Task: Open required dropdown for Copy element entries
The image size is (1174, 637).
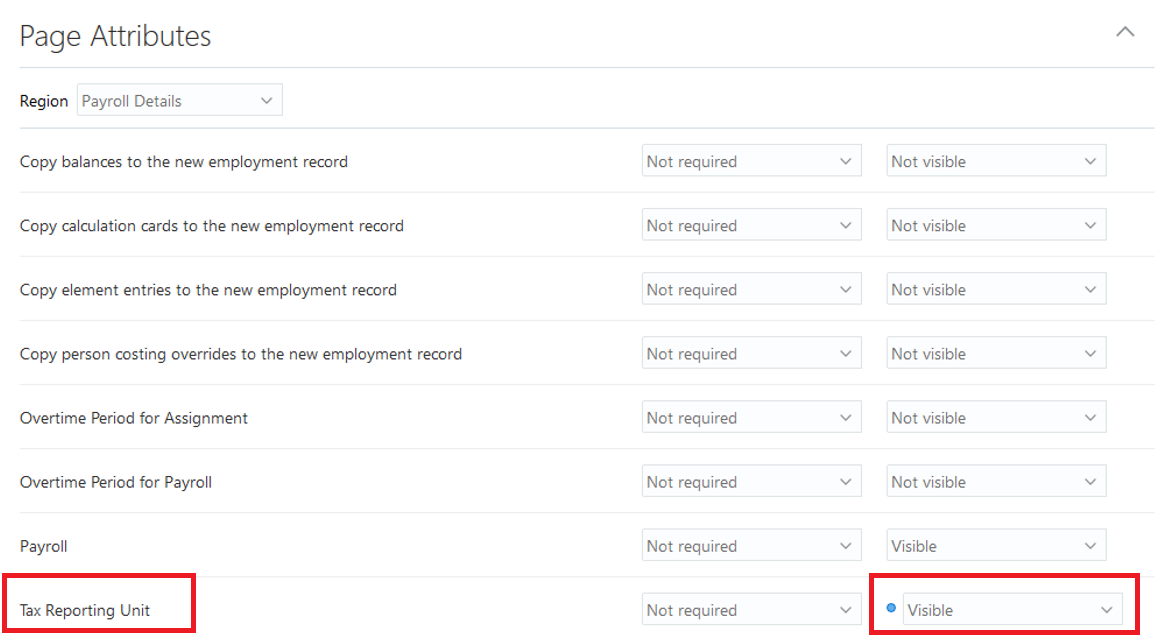Action: pos(751,290)
